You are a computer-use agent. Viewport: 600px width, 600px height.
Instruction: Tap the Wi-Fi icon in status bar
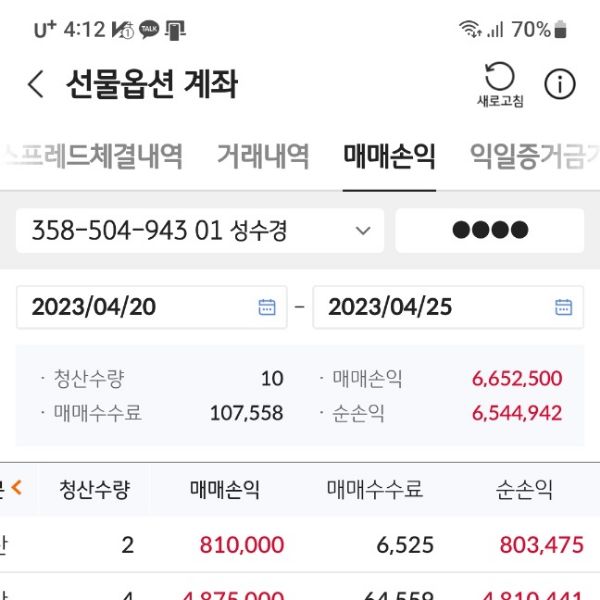point(469,30)
